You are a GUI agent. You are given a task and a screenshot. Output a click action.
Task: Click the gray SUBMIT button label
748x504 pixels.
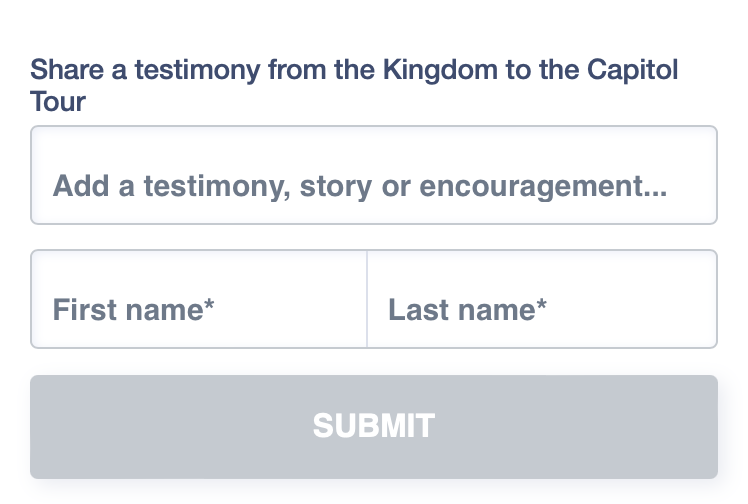[x=373, y=426]
